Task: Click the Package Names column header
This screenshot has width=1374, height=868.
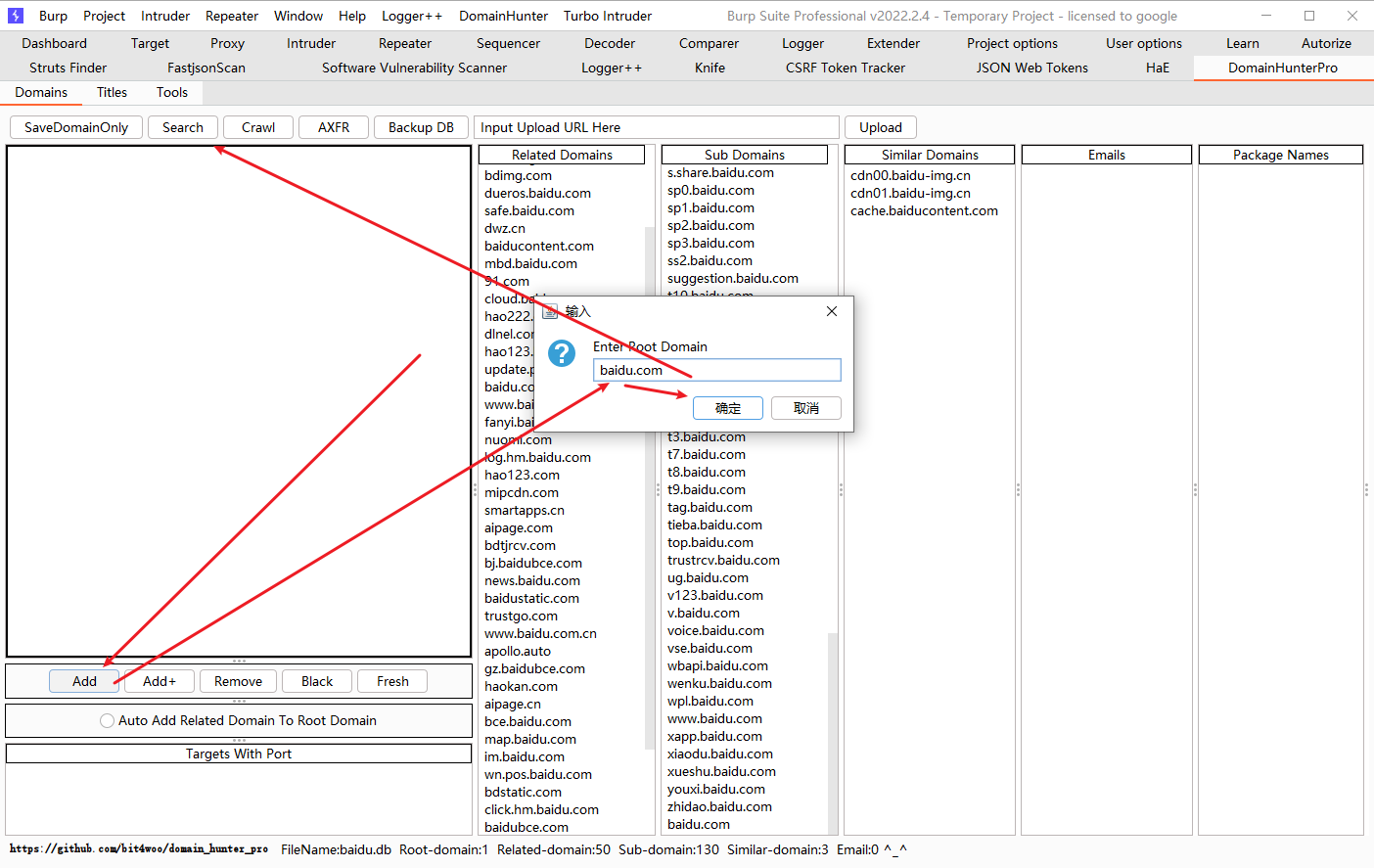Action: [1281, 155]
